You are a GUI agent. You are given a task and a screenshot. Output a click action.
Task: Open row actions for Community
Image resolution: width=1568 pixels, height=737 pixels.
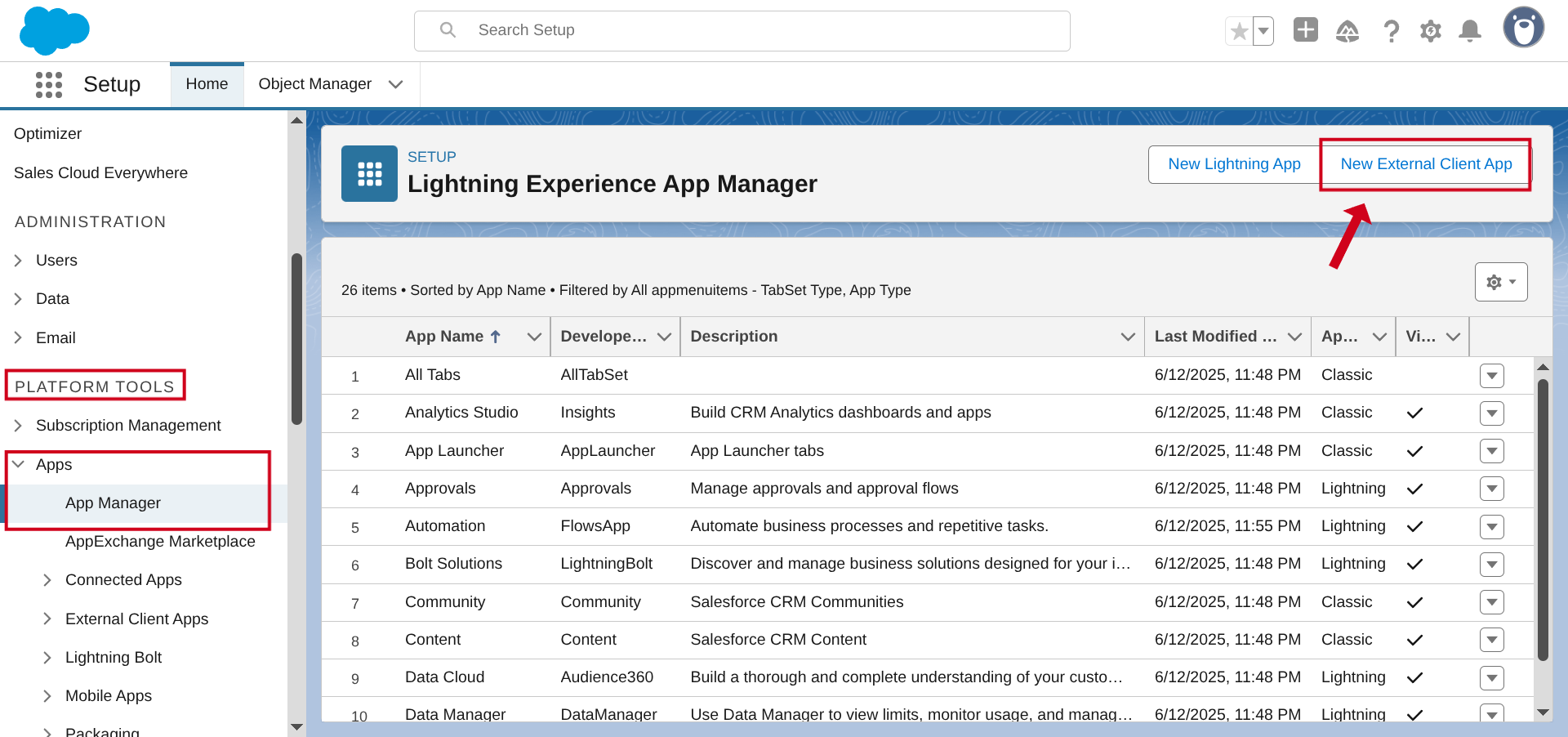[x=1492, y=602]
